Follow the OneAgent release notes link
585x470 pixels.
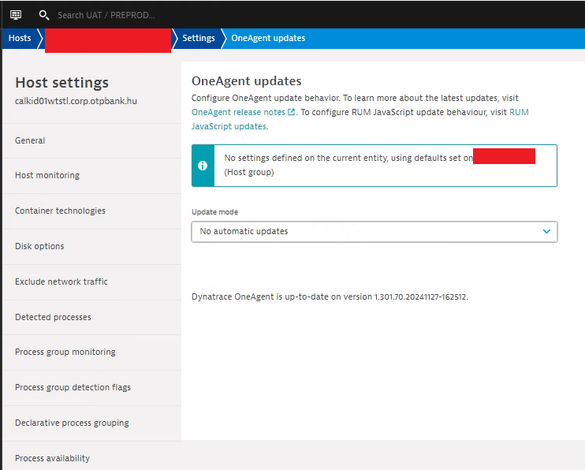238,112
